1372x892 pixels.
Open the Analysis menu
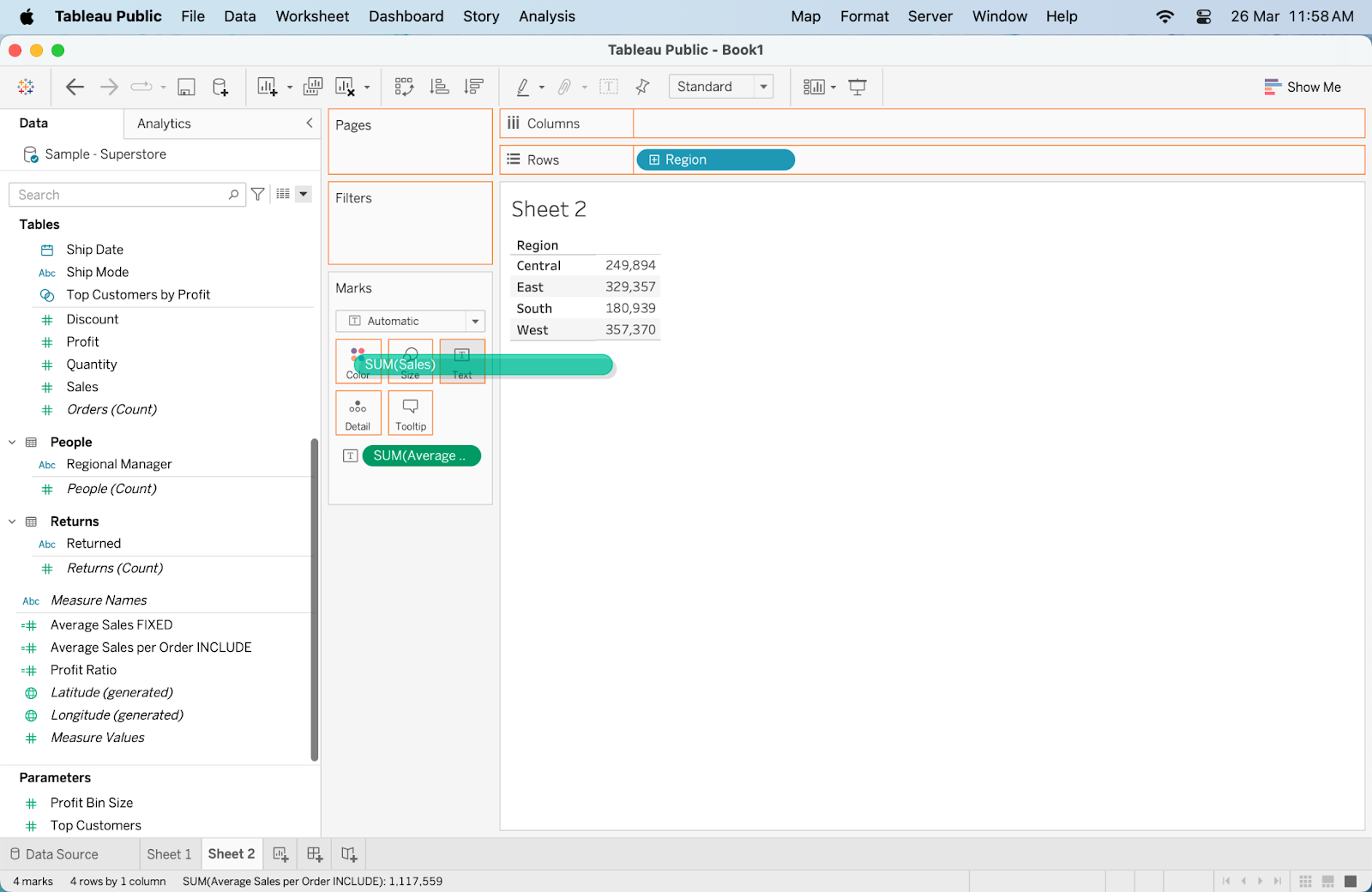point(547,16)
